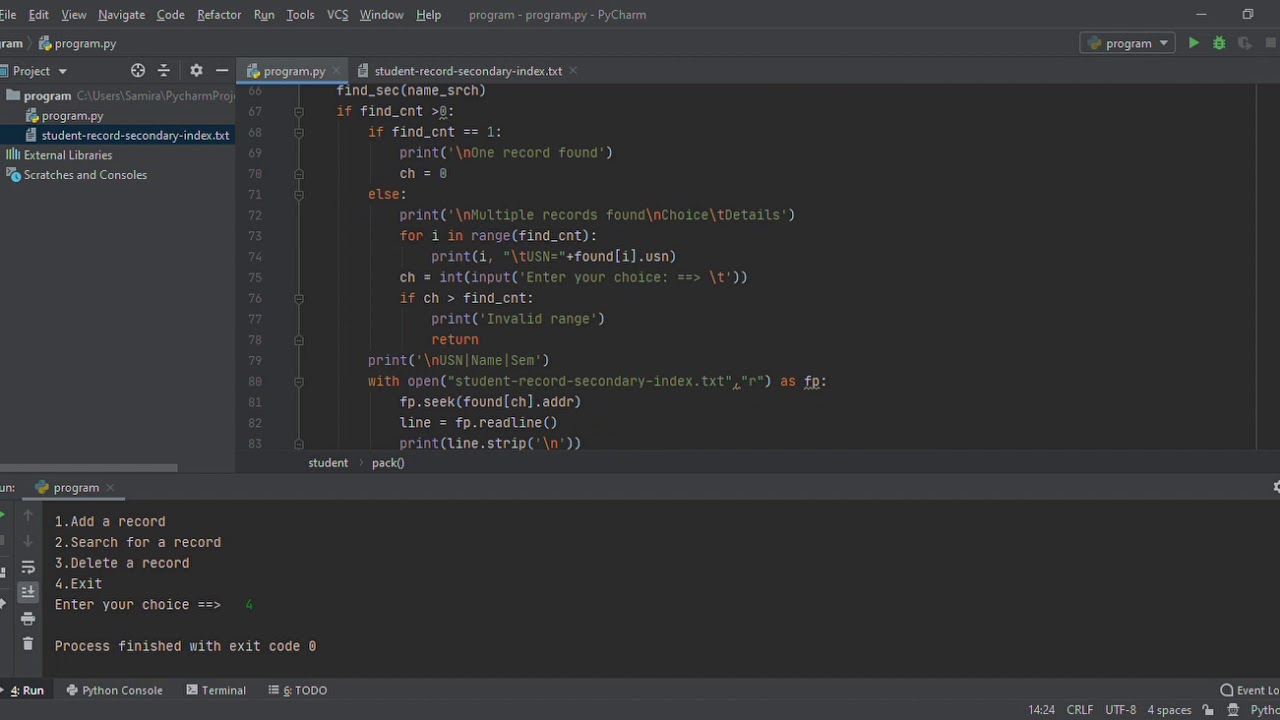Open Scratches and Consoles node
Viewport: 1280px width, 720px height.
[x=85, y=175]
